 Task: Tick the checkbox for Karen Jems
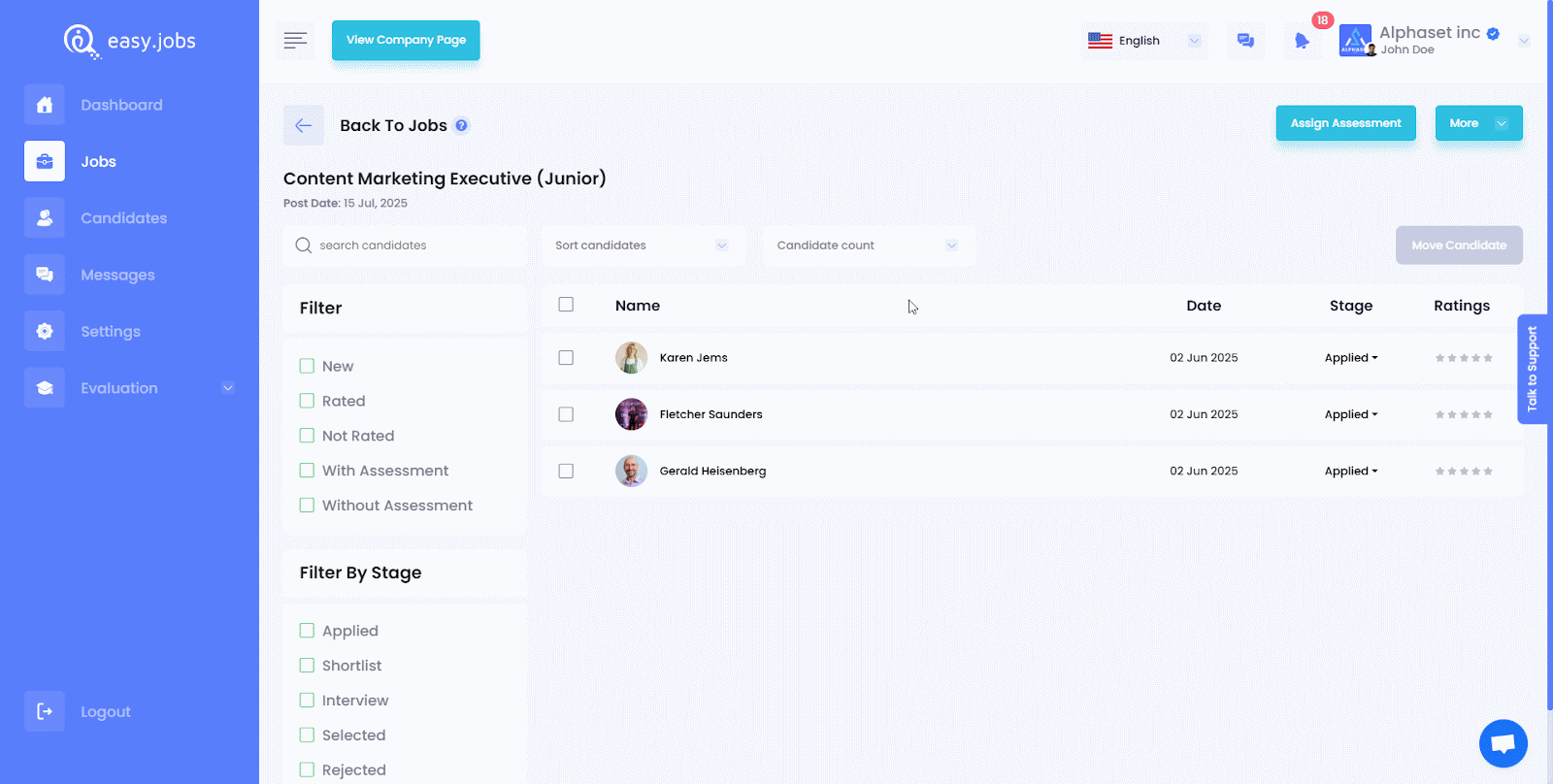(566, 358)
